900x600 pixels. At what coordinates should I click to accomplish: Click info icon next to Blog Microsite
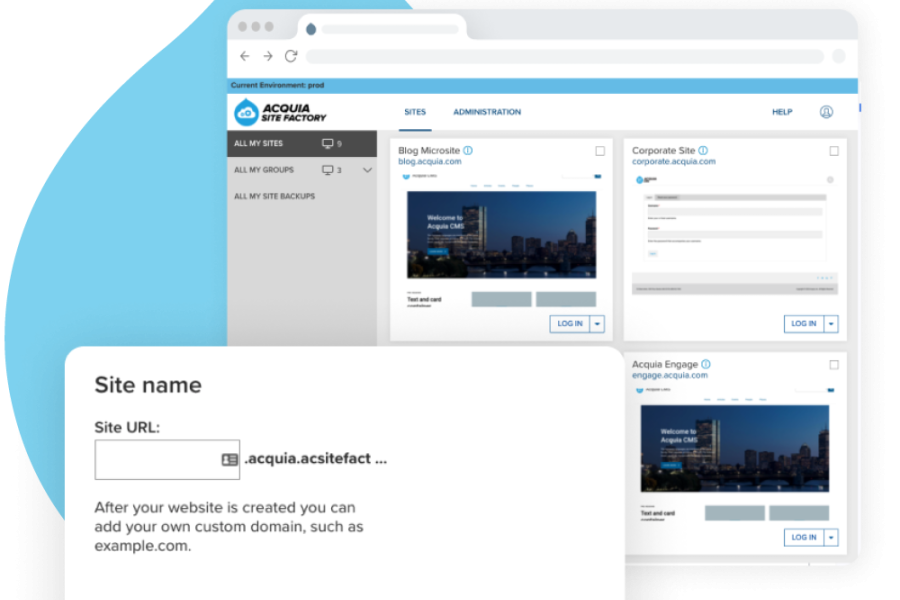point(468,151)
